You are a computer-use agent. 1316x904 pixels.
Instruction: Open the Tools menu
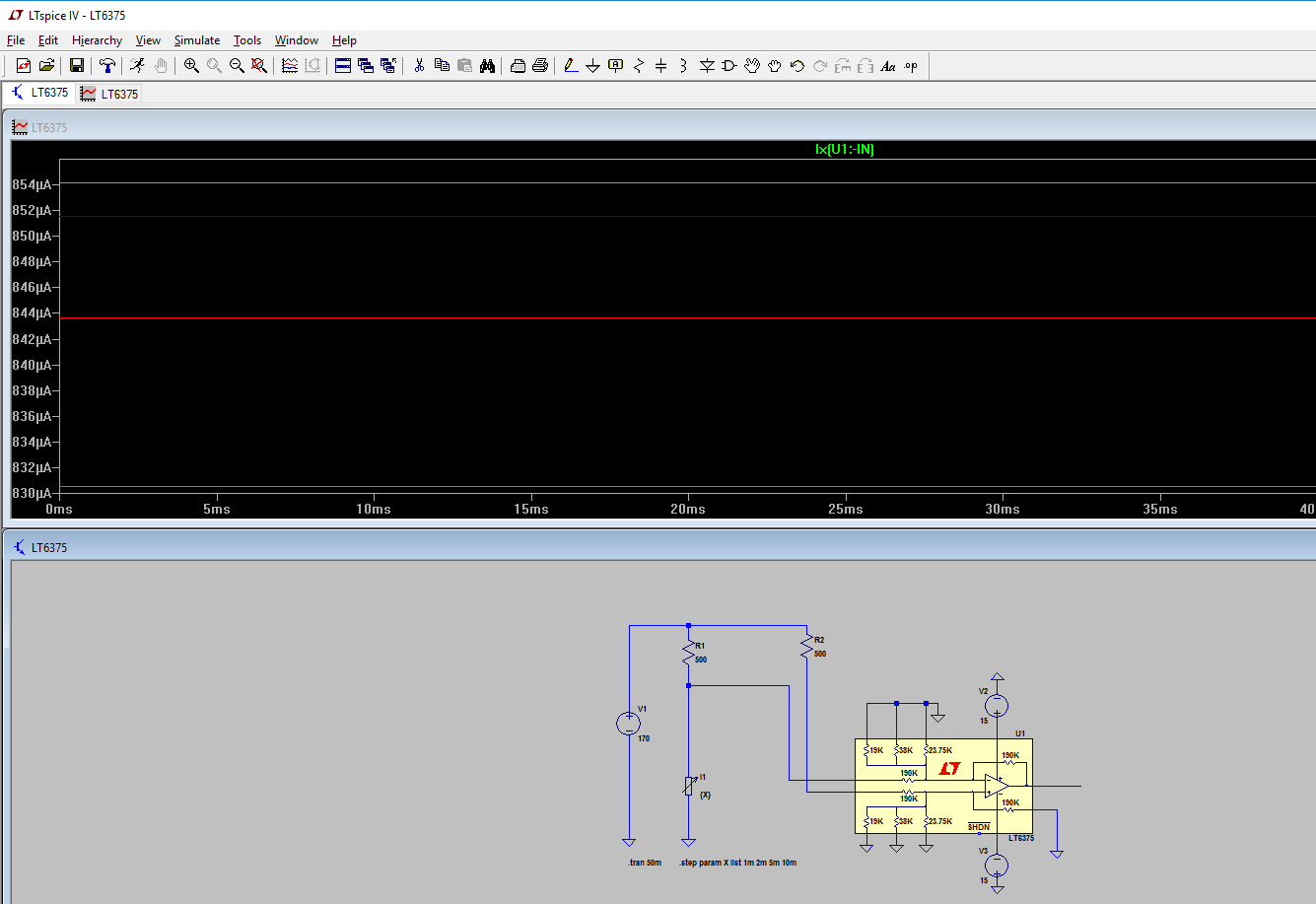click(247, 40)
